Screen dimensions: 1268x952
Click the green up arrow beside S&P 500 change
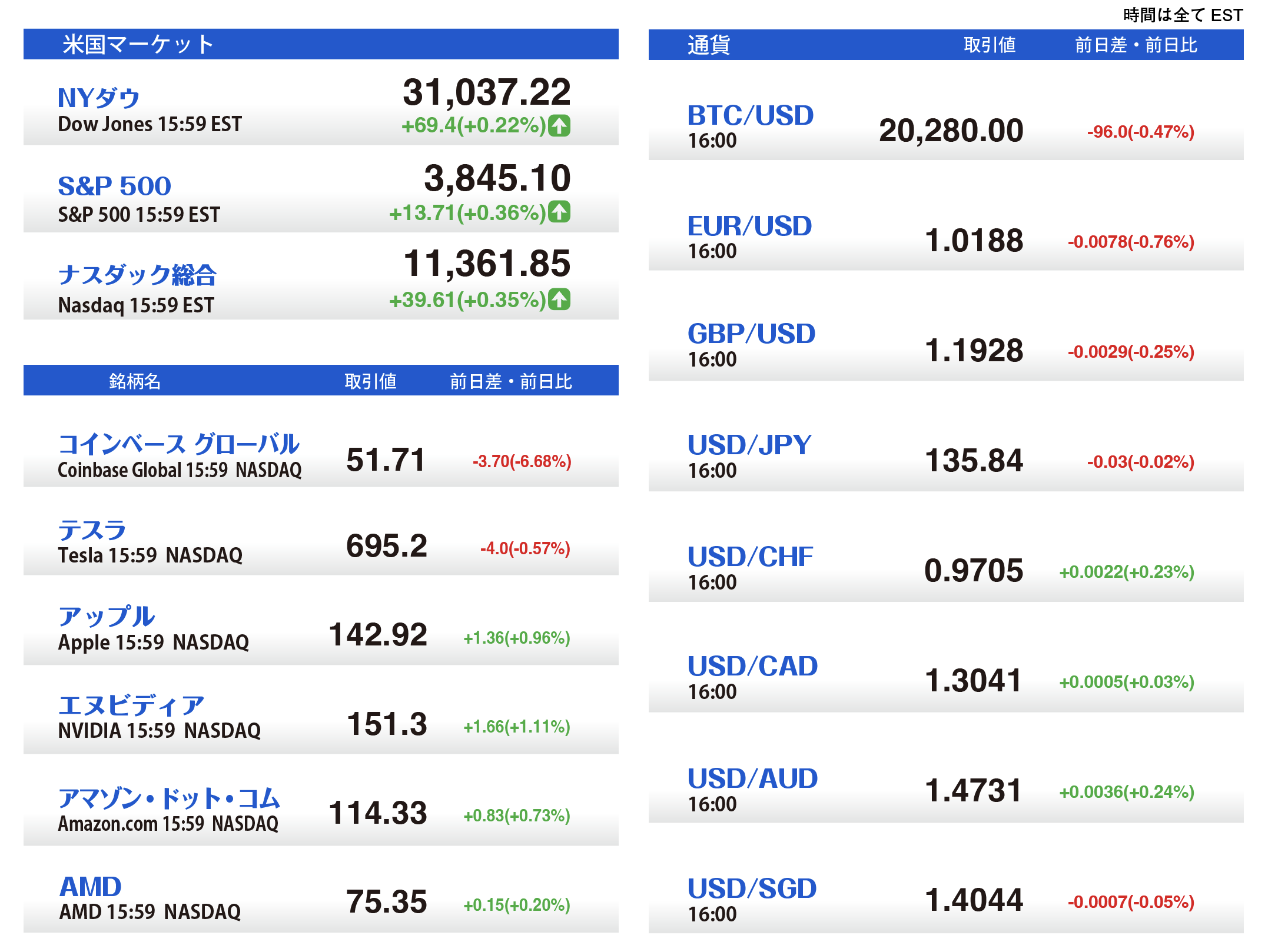pos(559,212)
